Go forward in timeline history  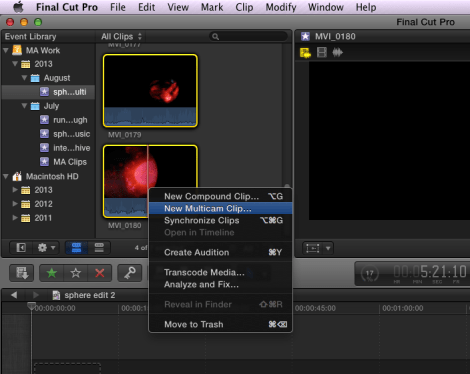point(36,295)
